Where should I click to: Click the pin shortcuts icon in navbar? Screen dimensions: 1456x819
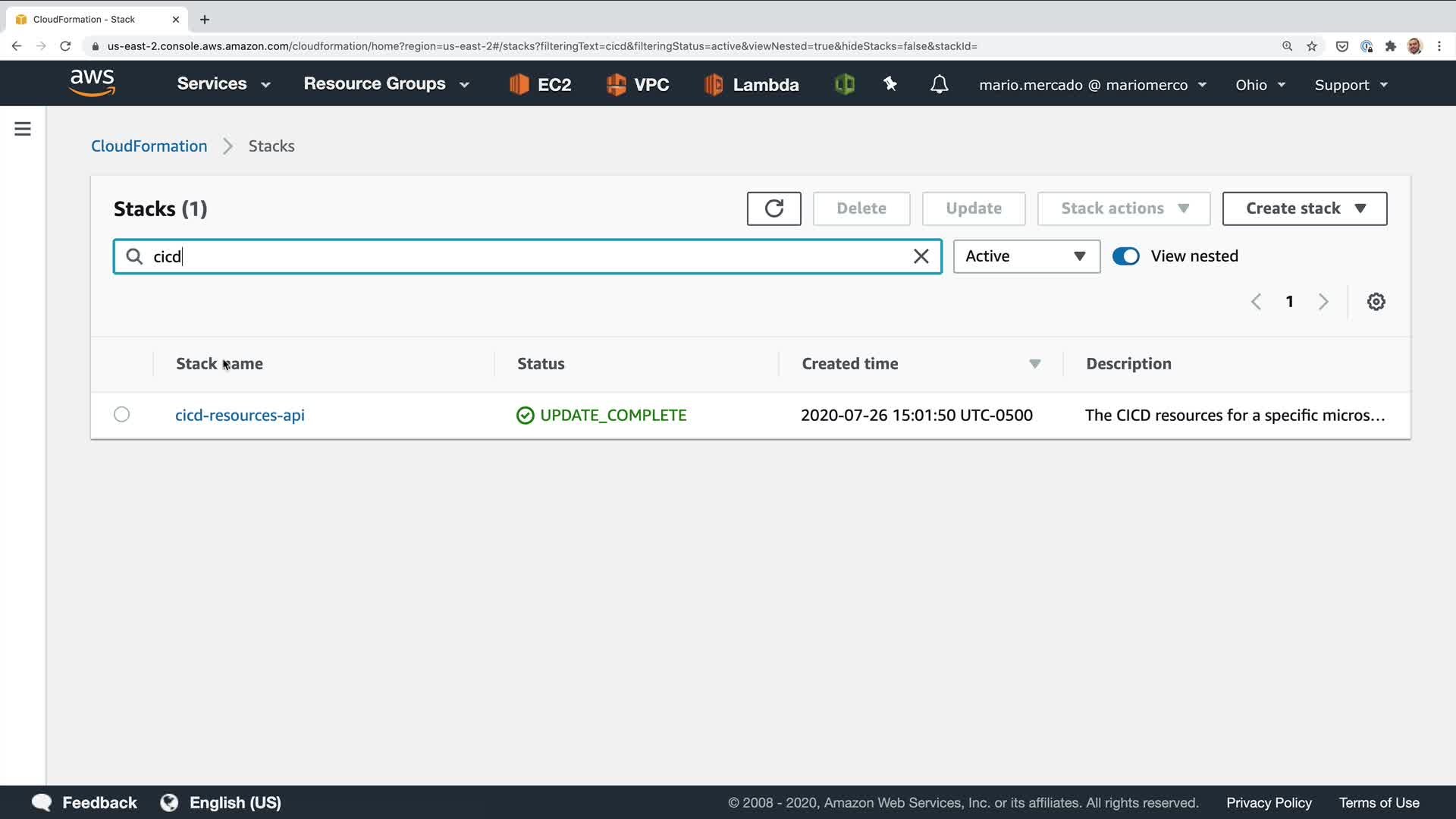(890, 84)
